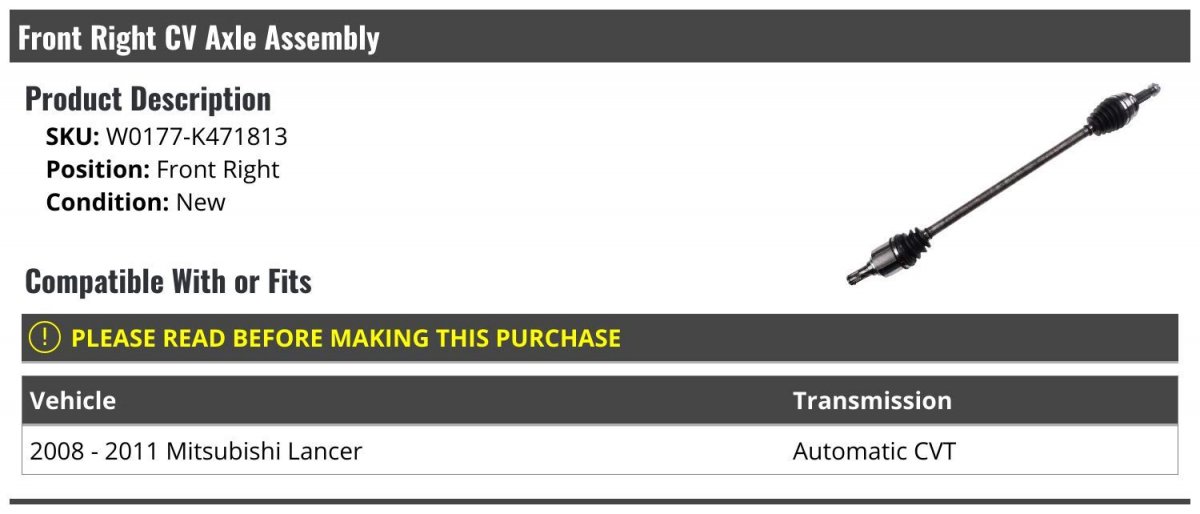Viewport: 1200px width, 514px height.
Task: Click the upper CV joint boot in the photo
Action: point(1110,112)
